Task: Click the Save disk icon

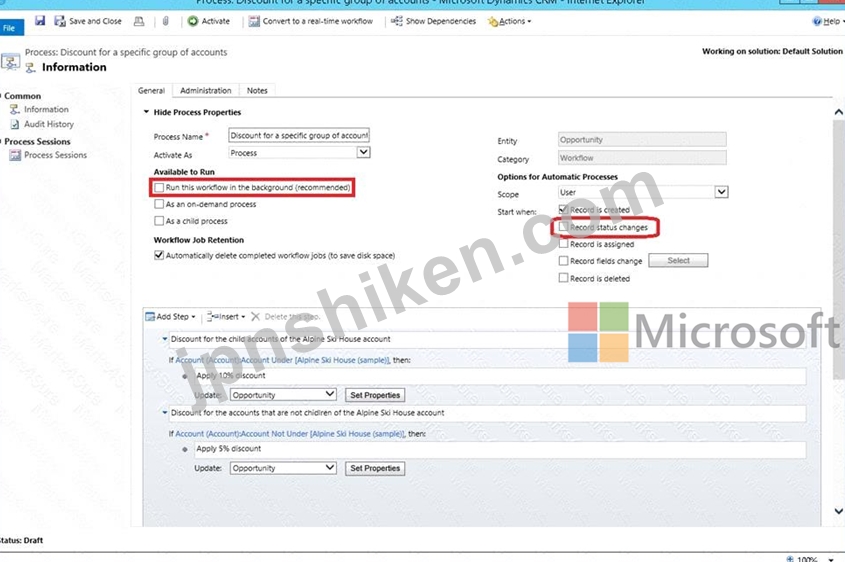Action: [x=40, y=20]
